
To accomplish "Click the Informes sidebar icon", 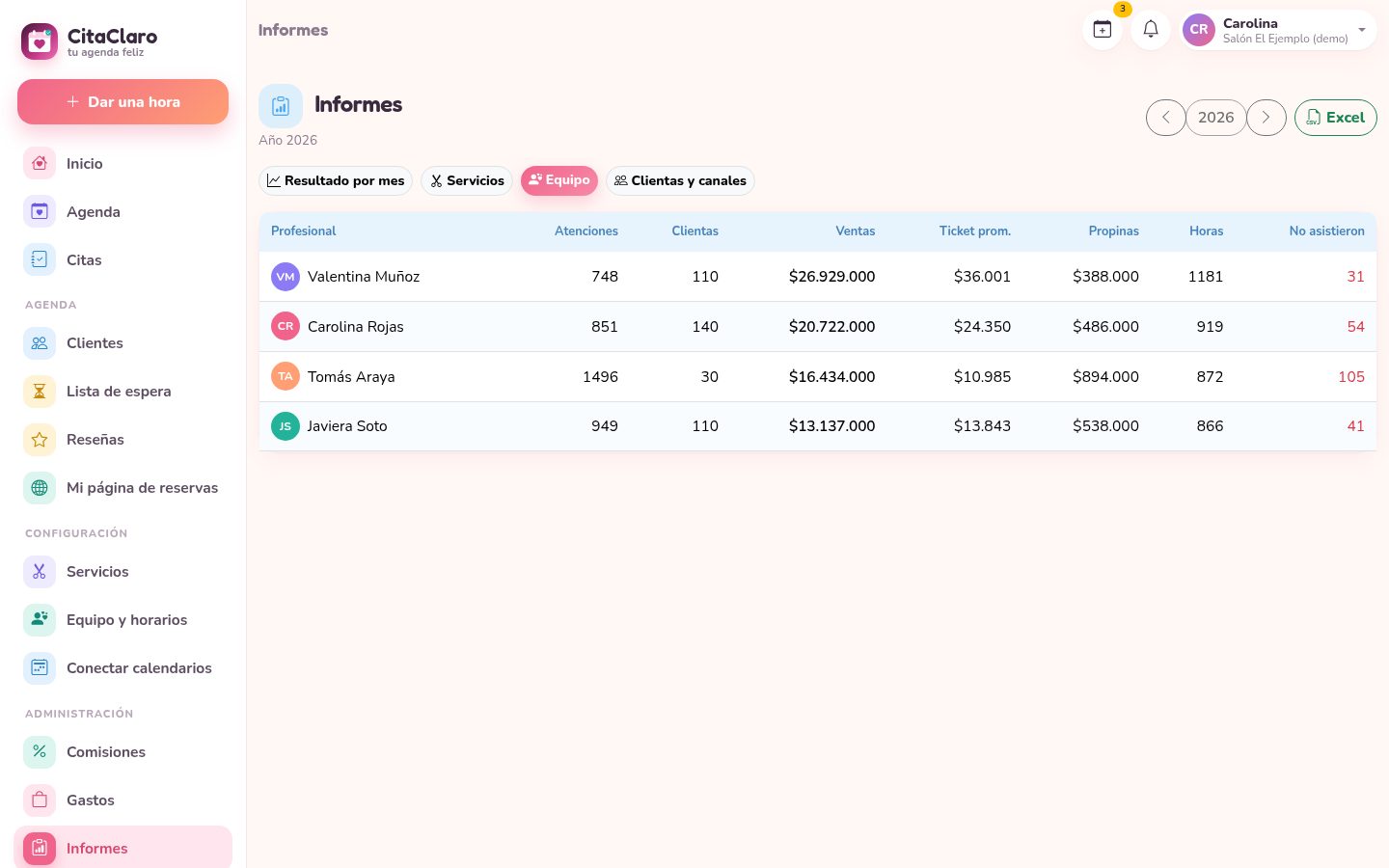I will (40, 848).
